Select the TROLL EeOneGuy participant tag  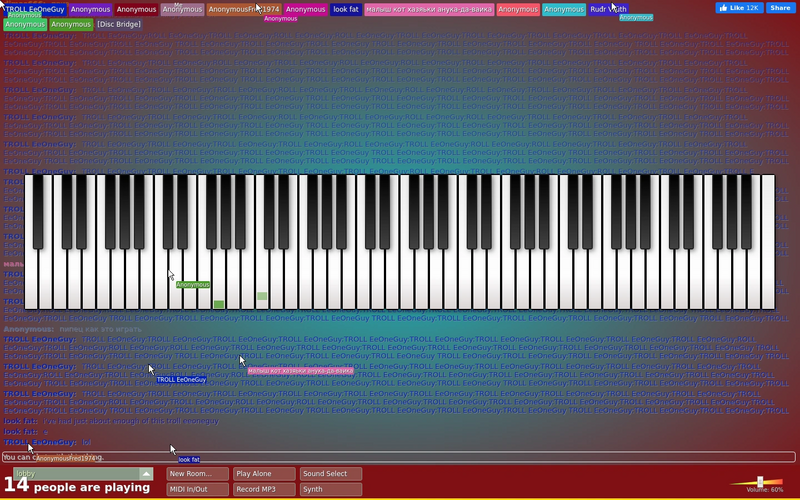(35, 10)
